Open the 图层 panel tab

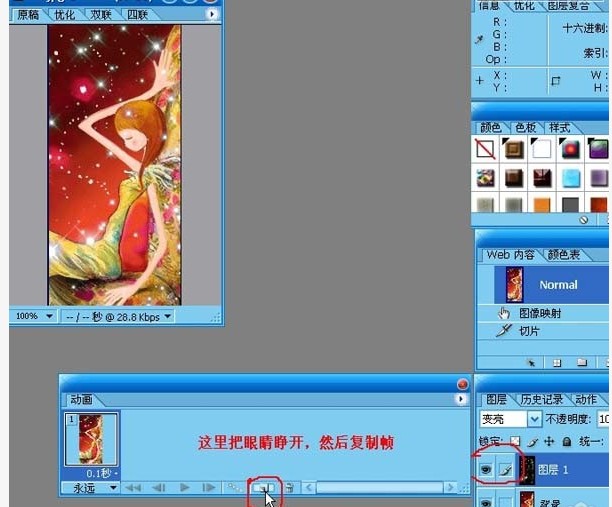click(x=496, y=399)
